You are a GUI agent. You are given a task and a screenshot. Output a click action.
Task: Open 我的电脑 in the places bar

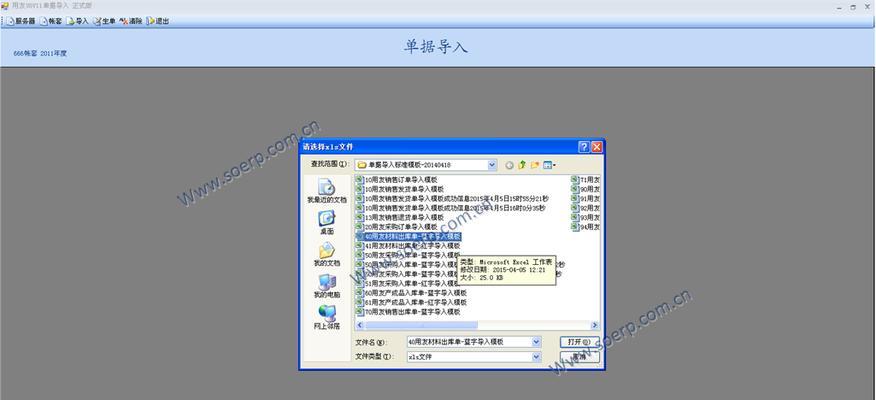327,286
